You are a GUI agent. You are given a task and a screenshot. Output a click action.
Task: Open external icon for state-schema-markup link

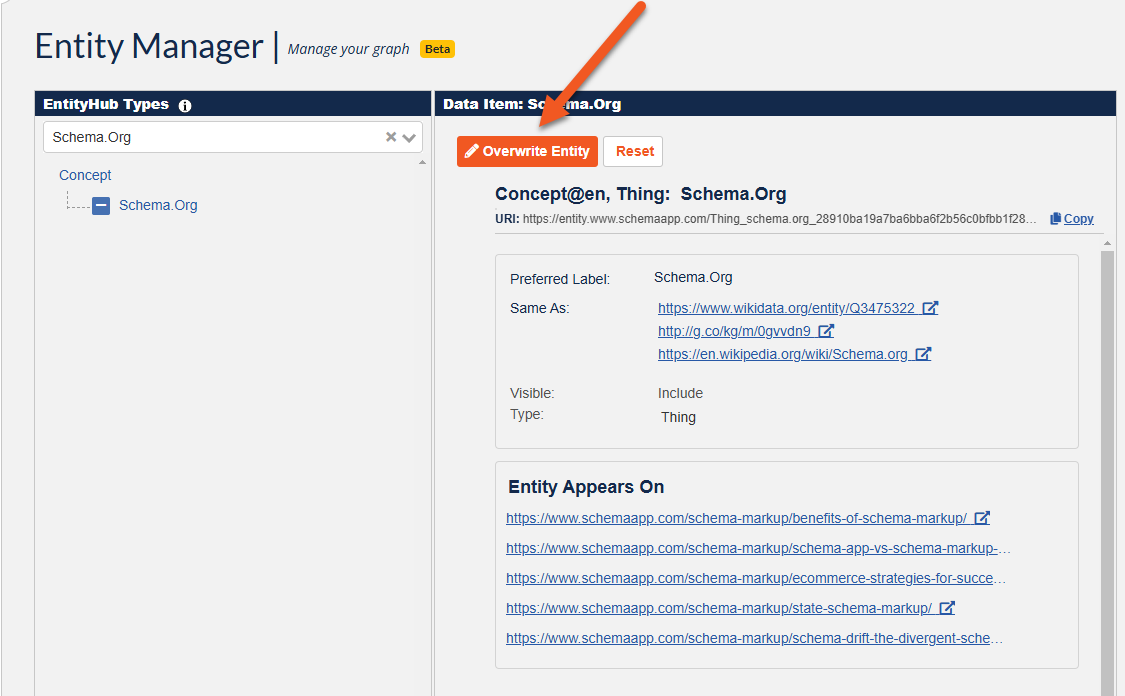pos(947,608)
